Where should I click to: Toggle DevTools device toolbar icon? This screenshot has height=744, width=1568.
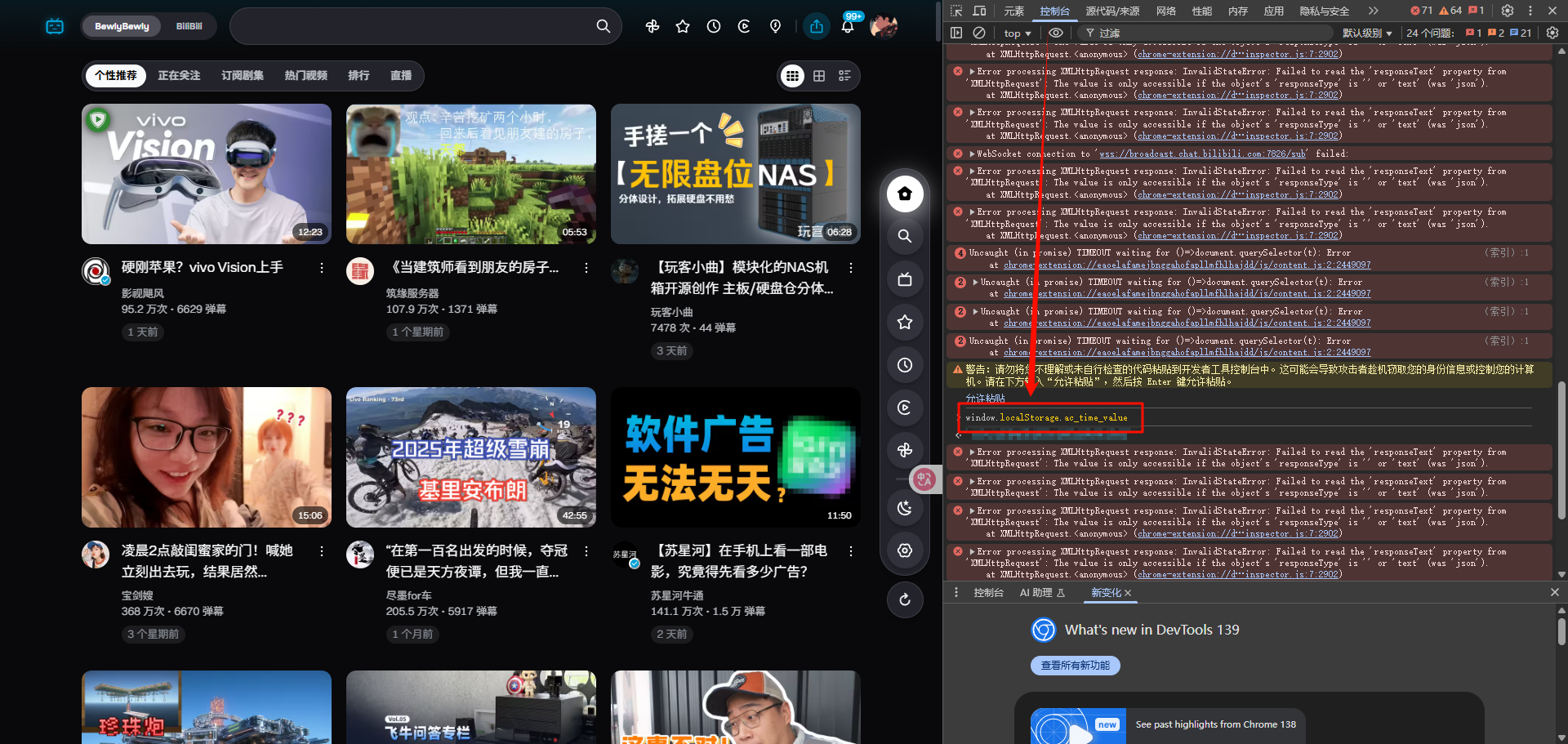(980, 11)
